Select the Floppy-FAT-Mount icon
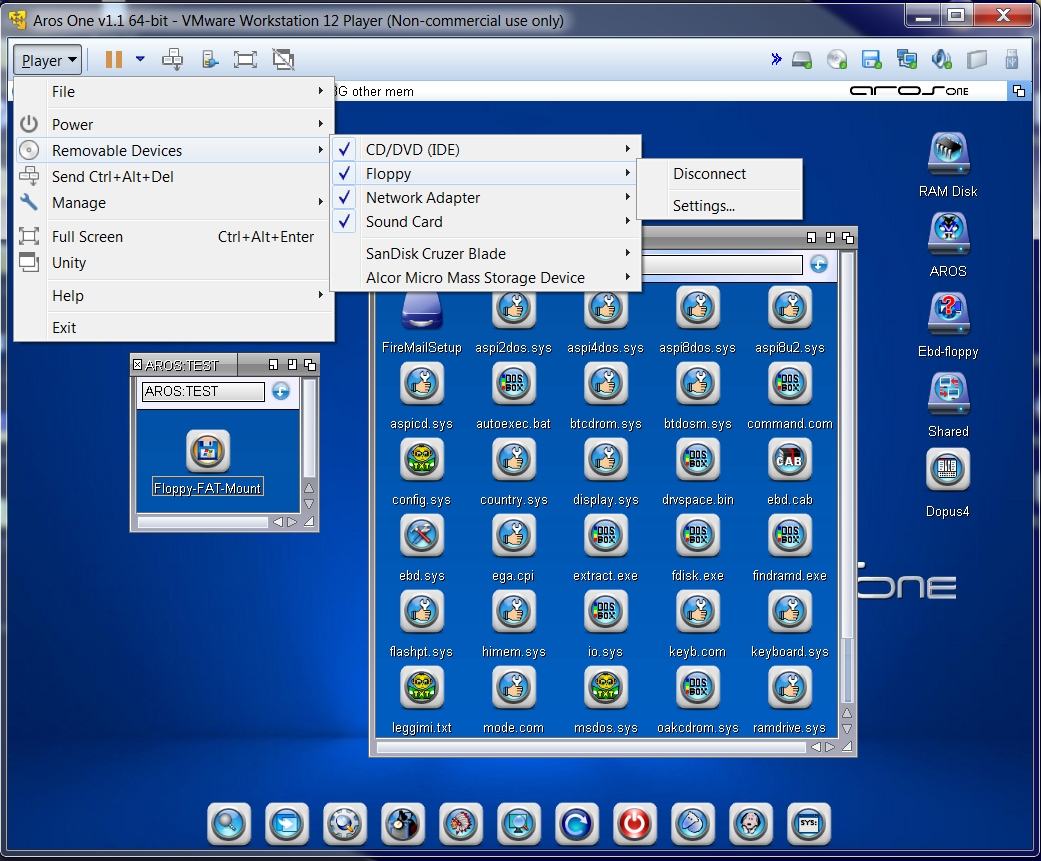 click(208, 453)
